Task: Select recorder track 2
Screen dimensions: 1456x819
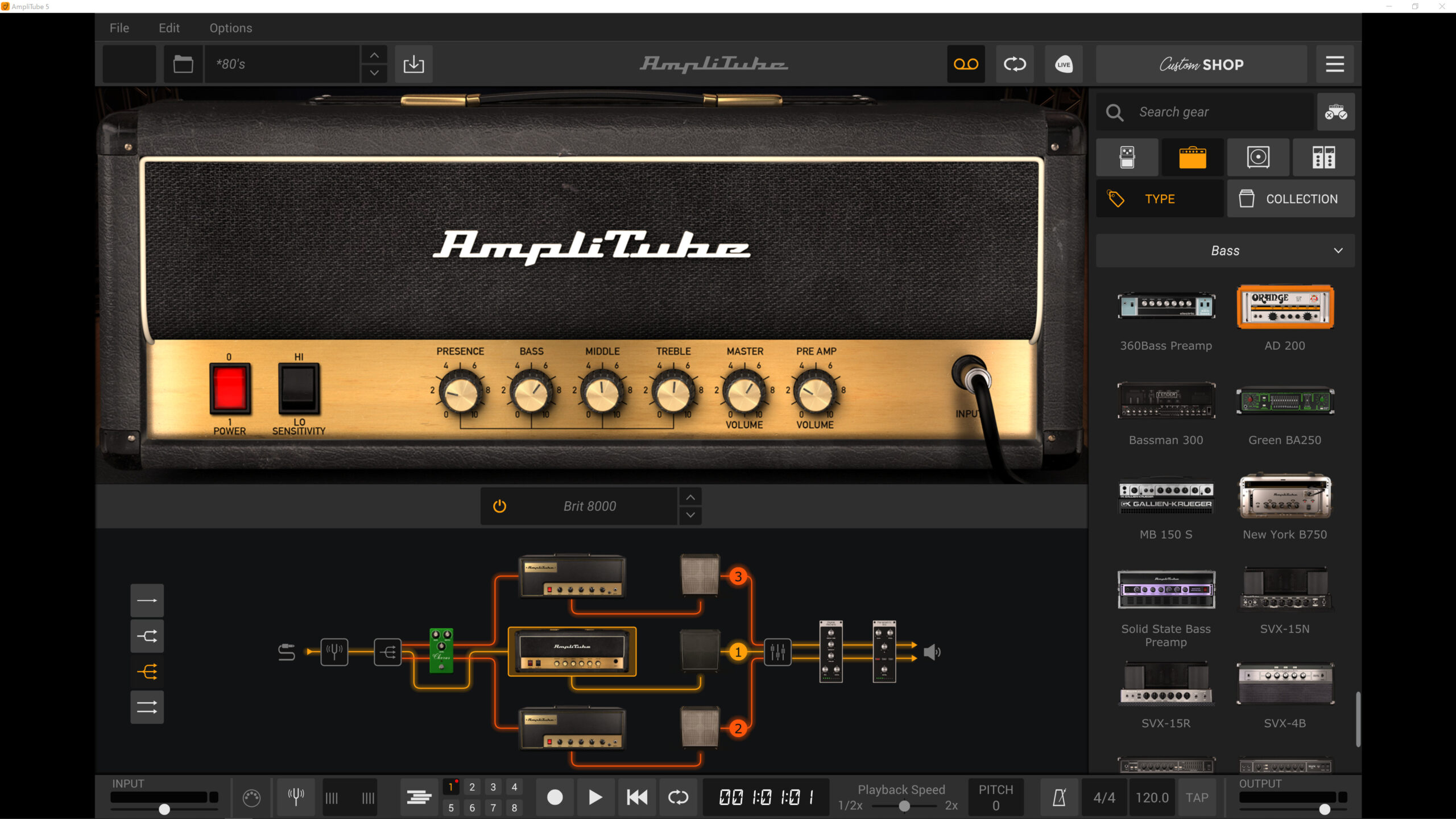Action: pyautogui.click(x=472, y=787)
